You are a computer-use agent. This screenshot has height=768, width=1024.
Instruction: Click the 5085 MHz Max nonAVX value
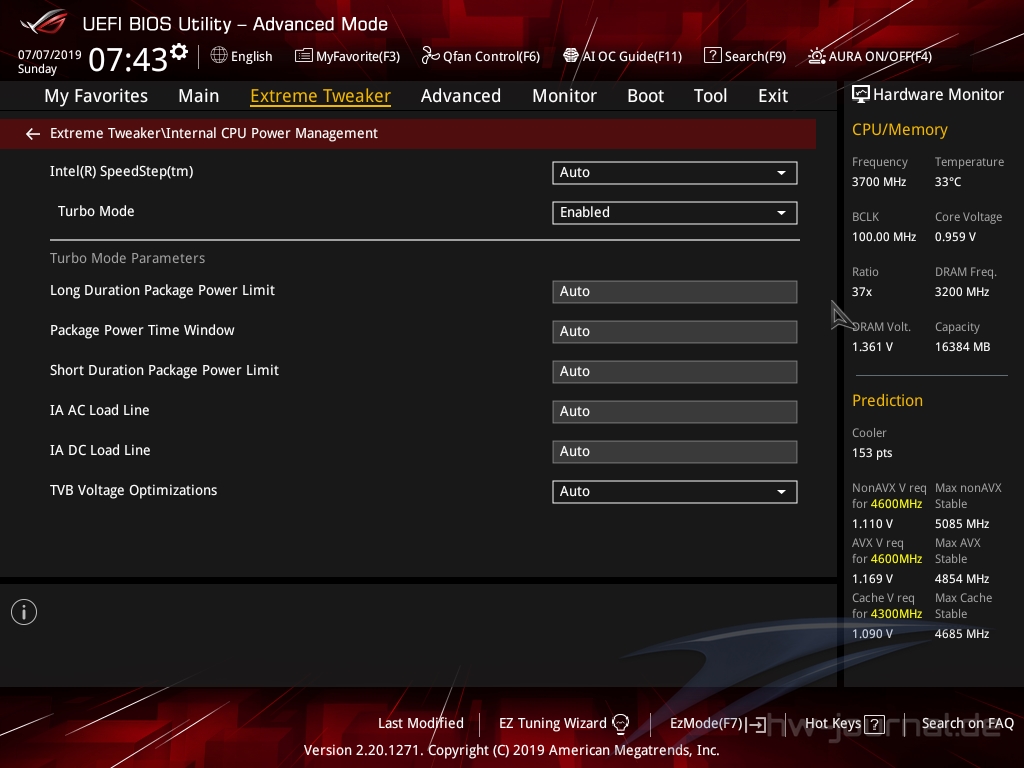click(x=961, y=524)
